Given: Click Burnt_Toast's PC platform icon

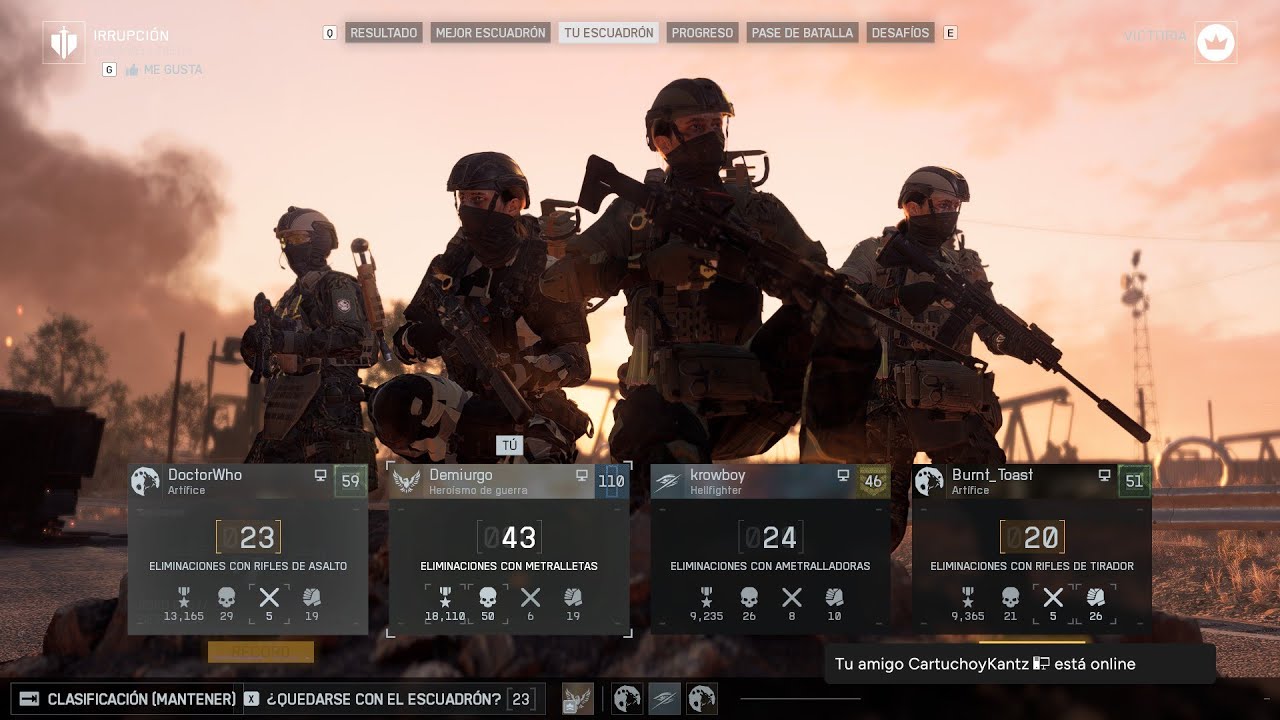Looking at the screenshot, I should tap(1104, 476).
